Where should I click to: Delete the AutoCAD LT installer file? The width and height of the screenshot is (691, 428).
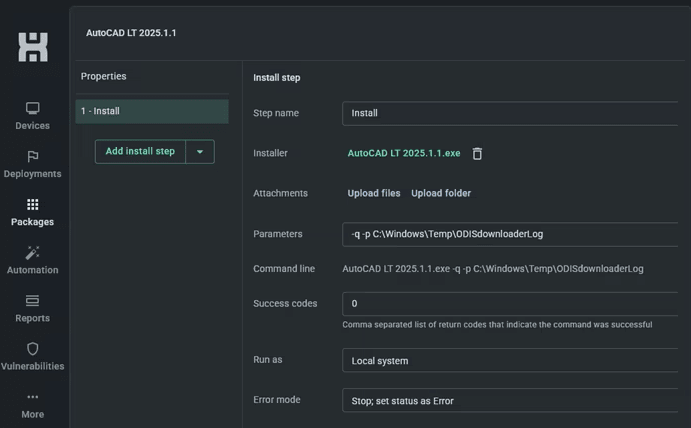pos(477,153)
